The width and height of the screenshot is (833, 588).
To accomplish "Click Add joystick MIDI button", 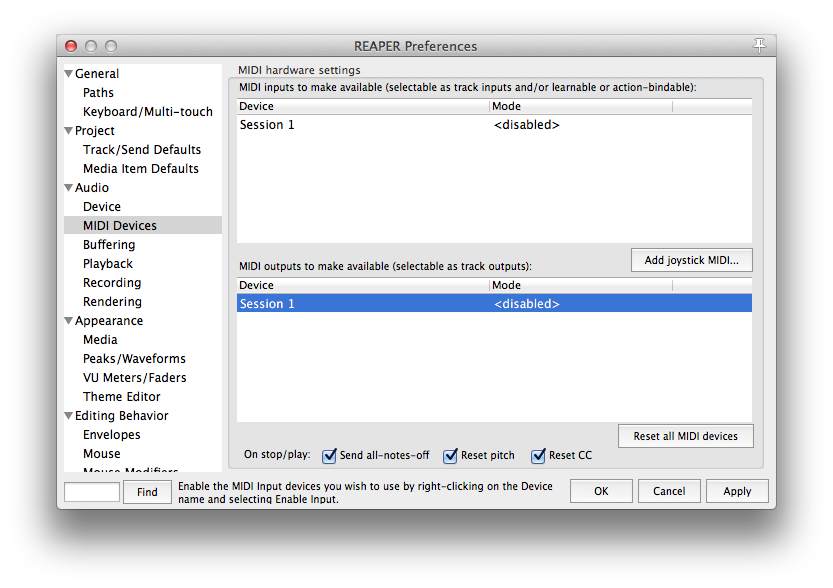I will (x=692, y=260).
